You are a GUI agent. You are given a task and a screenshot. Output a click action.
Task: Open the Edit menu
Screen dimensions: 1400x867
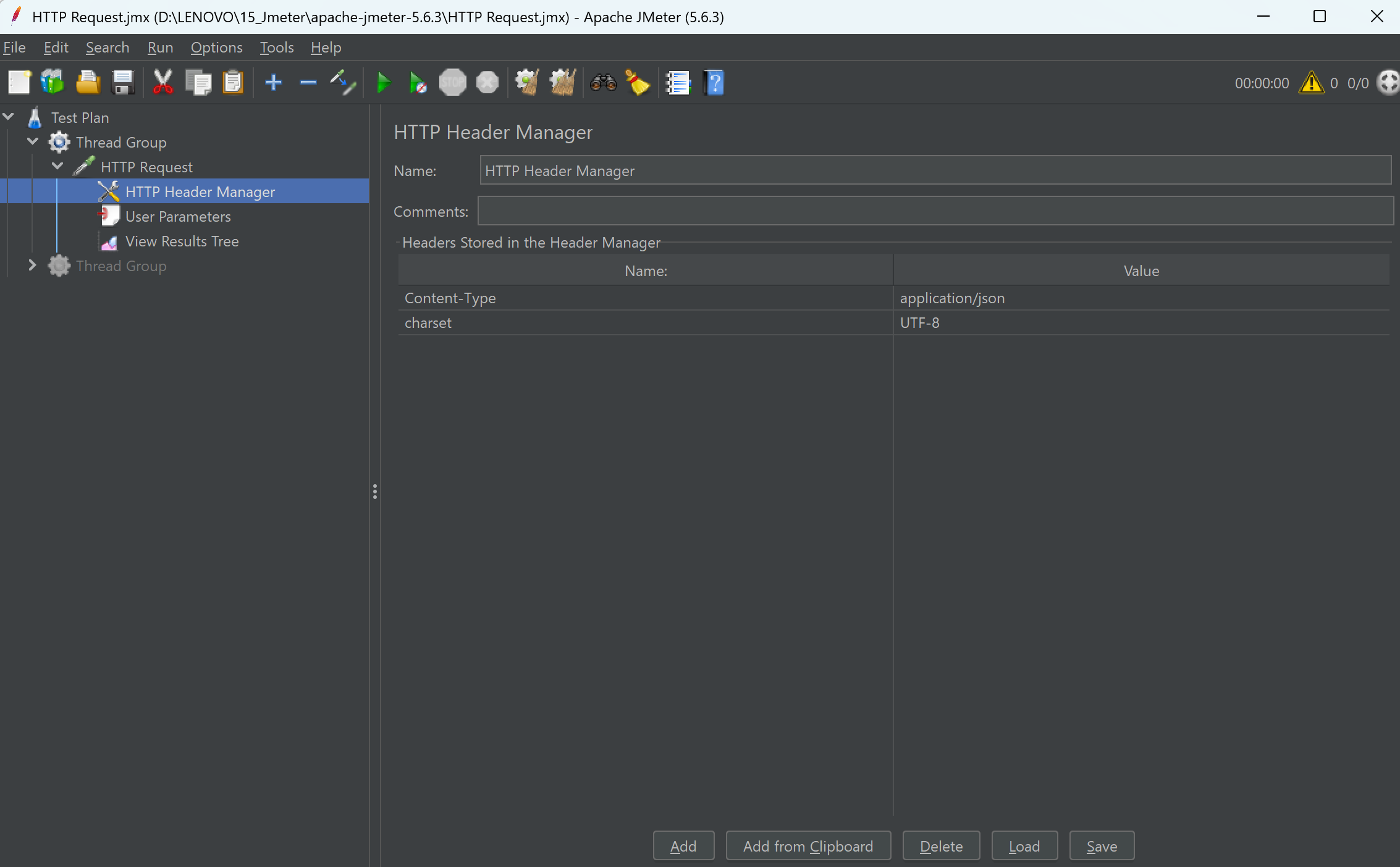(x=56, y=48)
